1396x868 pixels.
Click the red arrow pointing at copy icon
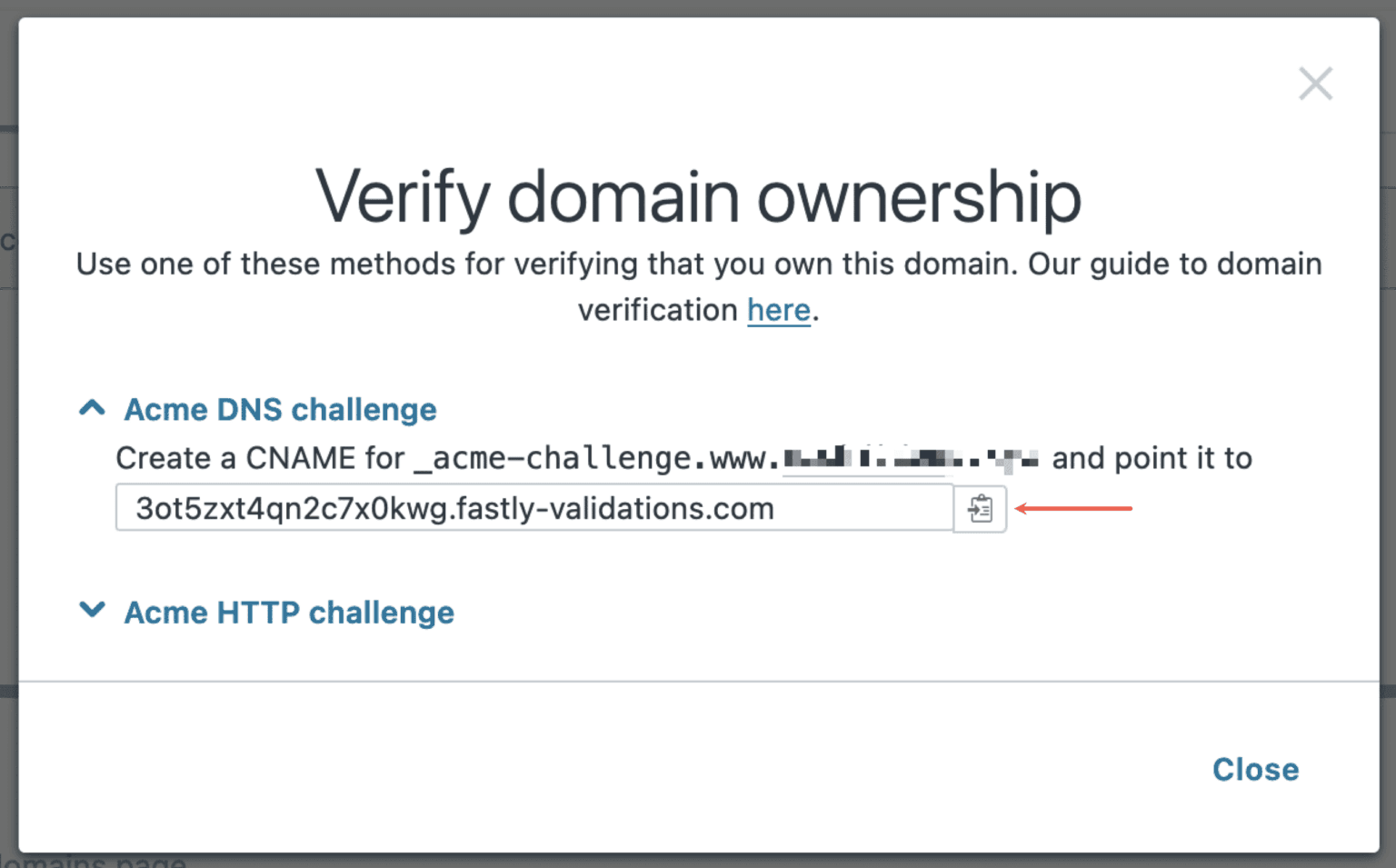(1073, 508)
